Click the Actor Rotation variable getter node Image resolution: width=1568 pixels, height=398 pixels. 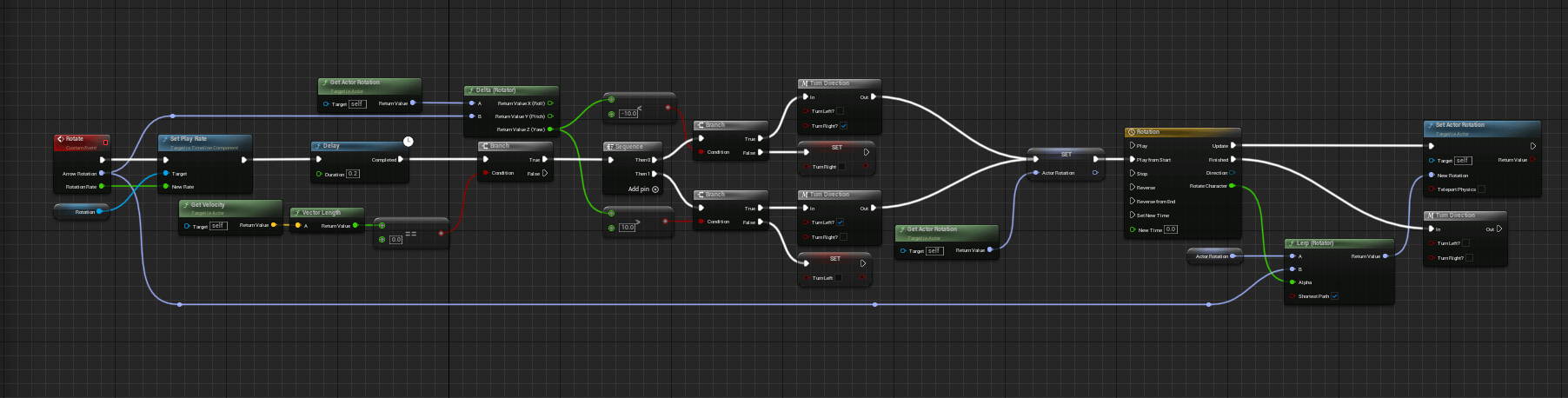click(x=1214, y=255)
